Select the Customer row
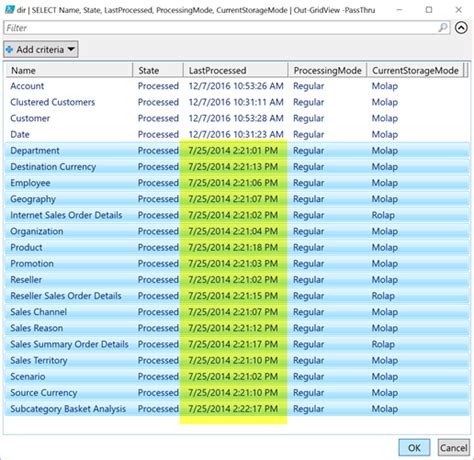The height and width of the screenshot is (460, 474). pyautogui.click(x=237, y=118)
